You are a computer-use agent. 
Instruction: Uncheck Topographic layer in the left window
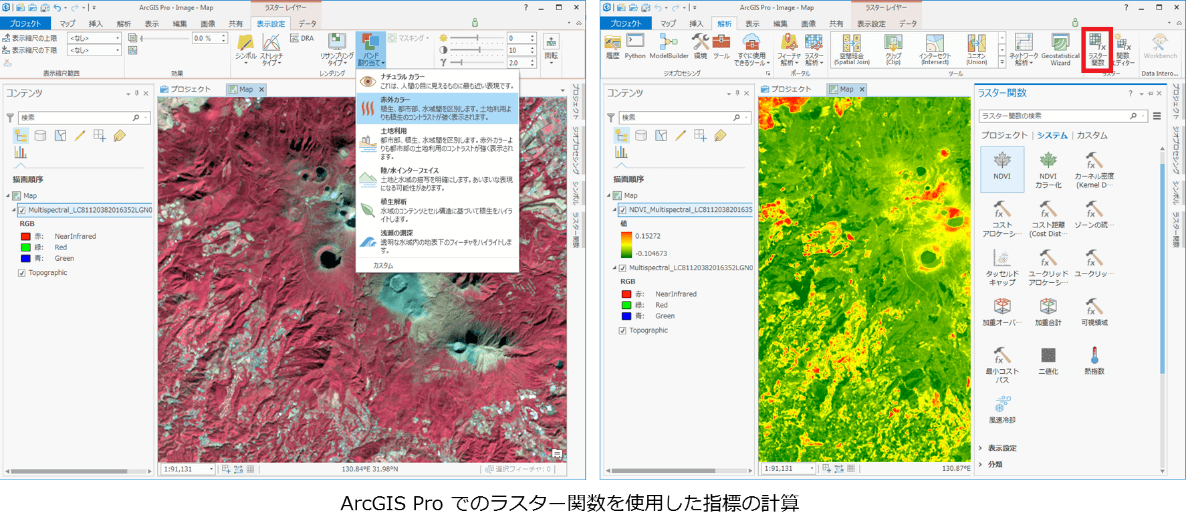click(22, 273)
